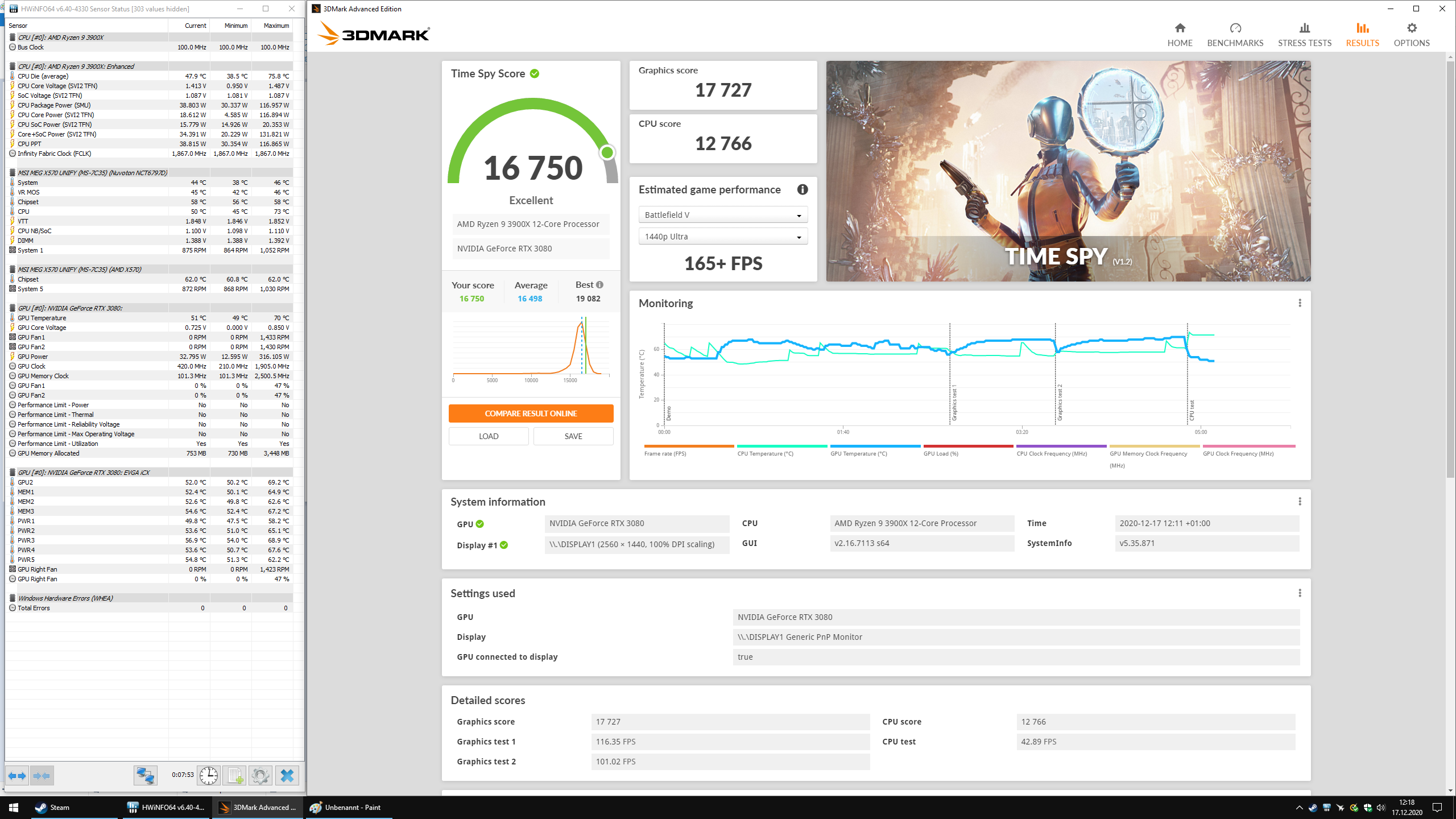Click the SAVE result button
1456x819 pixels.
coord(573,436)
